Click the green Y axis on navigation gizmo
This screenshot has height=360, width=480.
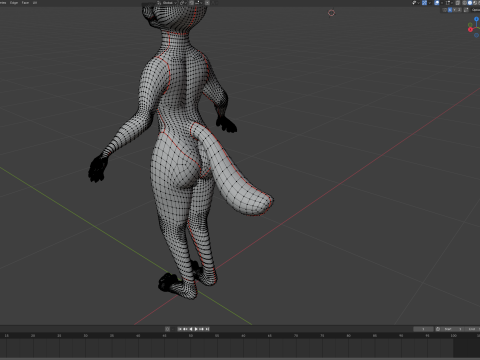click(x=470, y=25)
